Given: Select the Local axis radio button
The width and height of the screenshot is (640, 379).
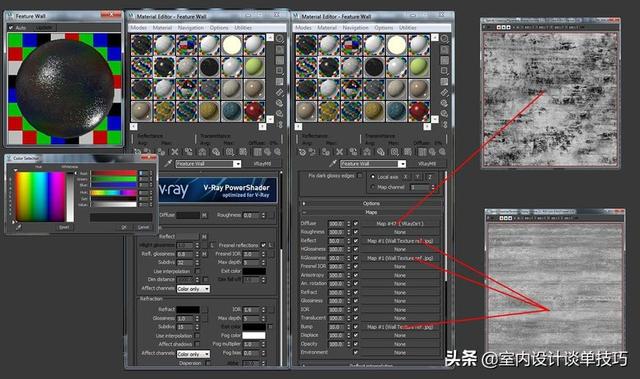Looking at the screenshot, I should tap(372, 177).
